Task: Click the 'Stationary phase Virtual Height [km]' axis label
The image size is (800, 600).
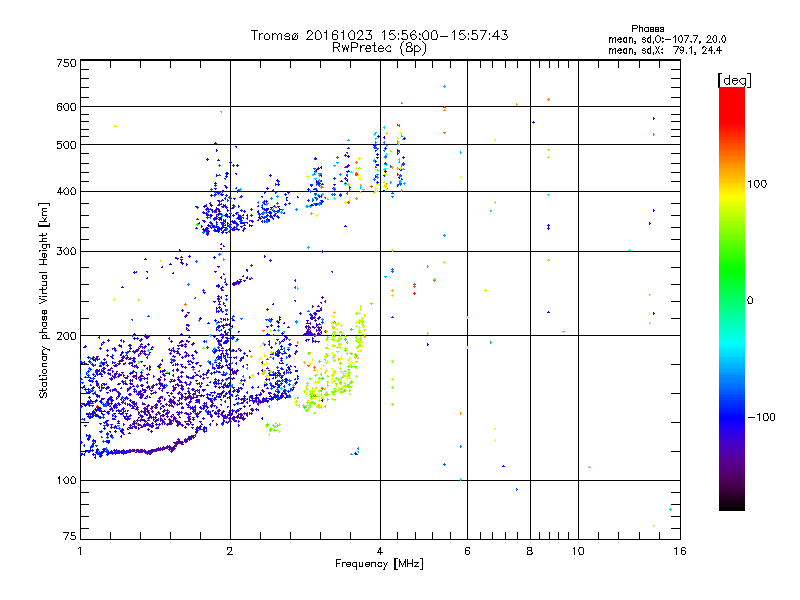Action: [x=44, y=300]
